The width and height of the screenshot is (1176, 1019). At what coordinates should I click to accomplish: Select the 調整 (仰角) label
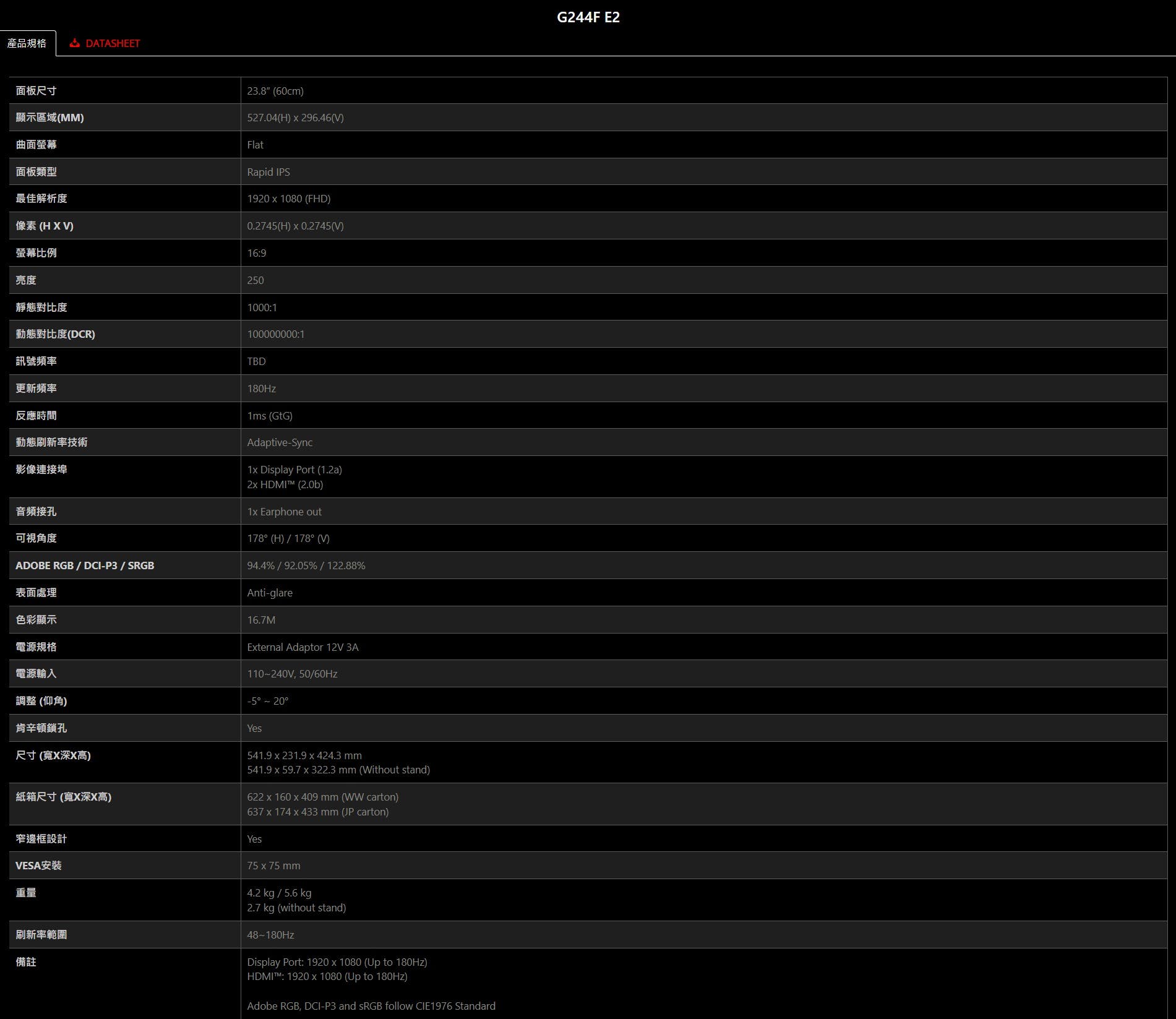41,701
